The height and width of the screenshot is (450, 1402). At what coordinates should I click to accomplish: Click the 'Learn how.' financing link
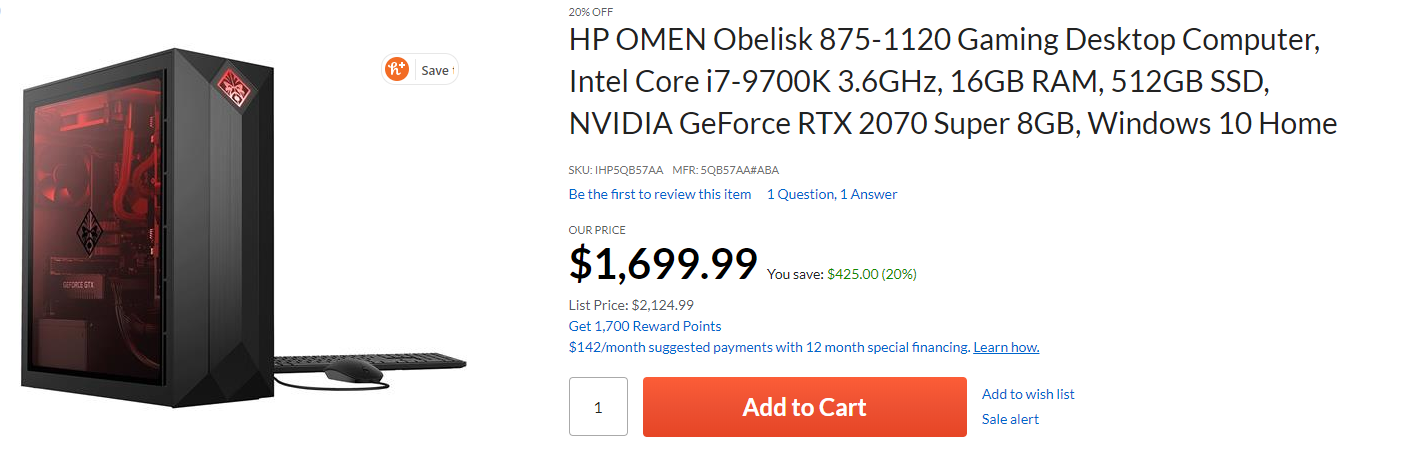click(1005, 347)
